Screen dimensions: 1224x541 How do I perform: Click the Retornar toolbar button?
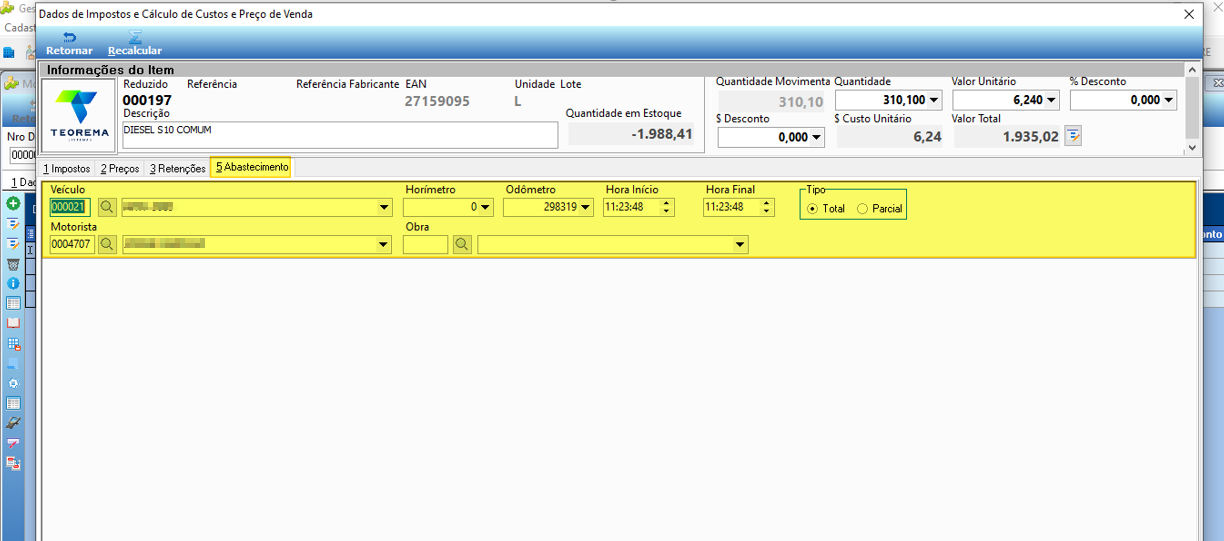69,43
